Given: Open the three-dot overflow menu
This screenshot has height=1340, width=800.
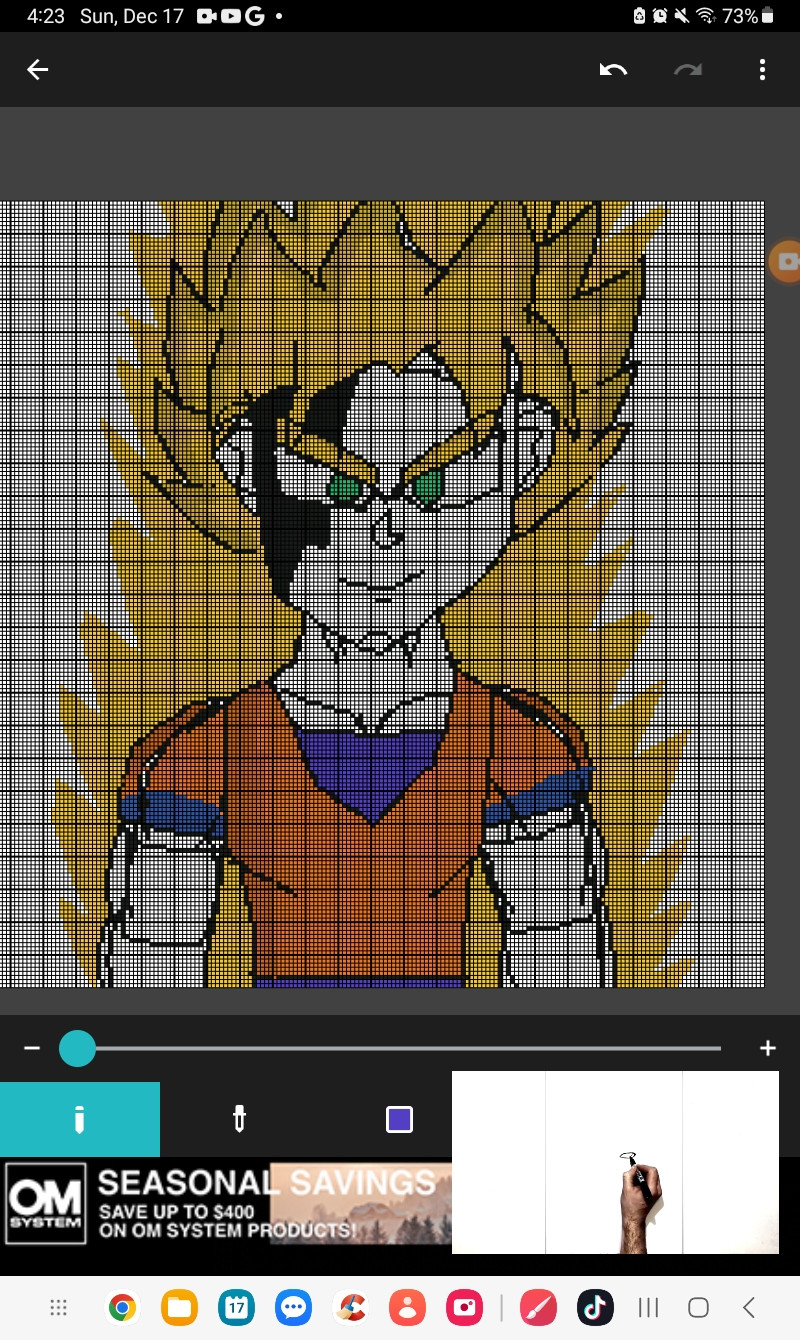Looking at the screenshot, I should [x=762, y=69].
